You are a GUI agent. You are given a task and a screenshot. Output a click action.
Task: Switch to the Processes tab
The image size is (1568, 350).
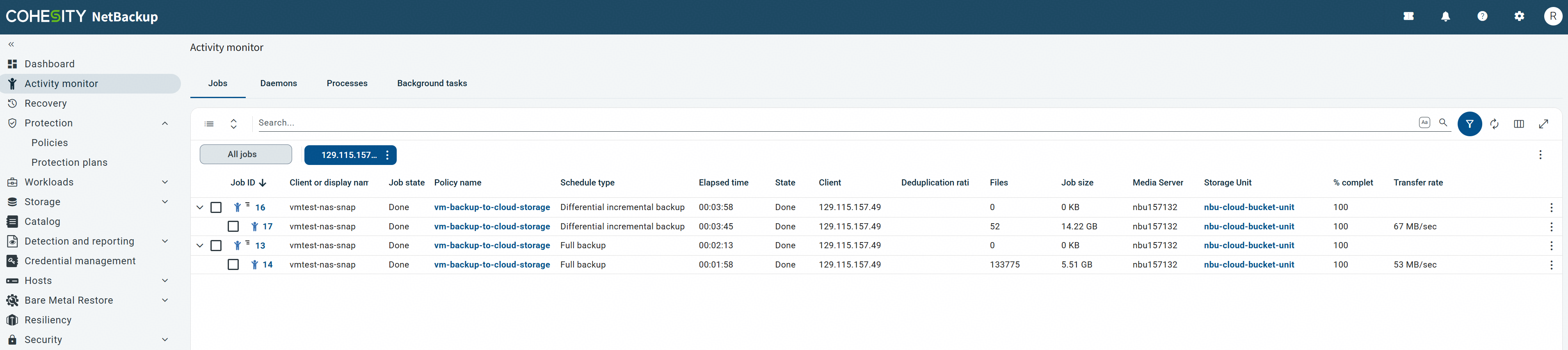point(347,83)
